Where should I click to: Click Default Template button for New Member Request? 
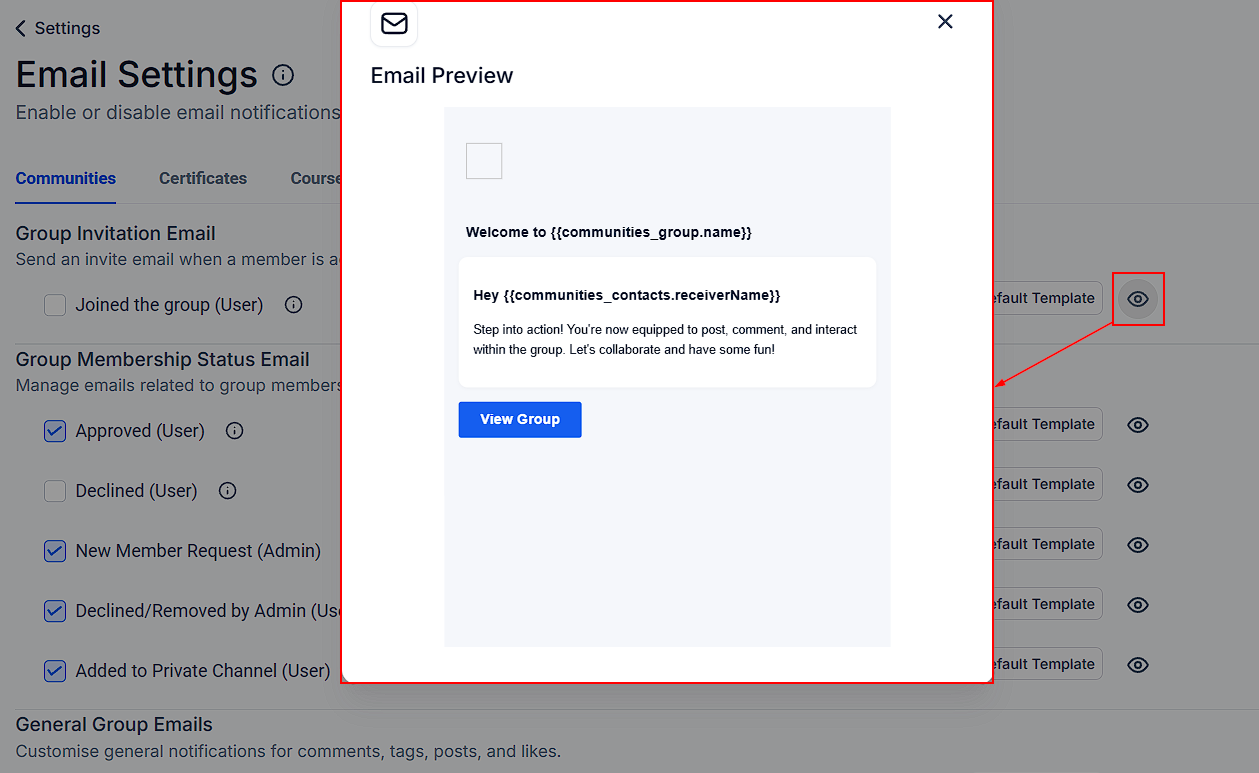(x=1047, y=544)
